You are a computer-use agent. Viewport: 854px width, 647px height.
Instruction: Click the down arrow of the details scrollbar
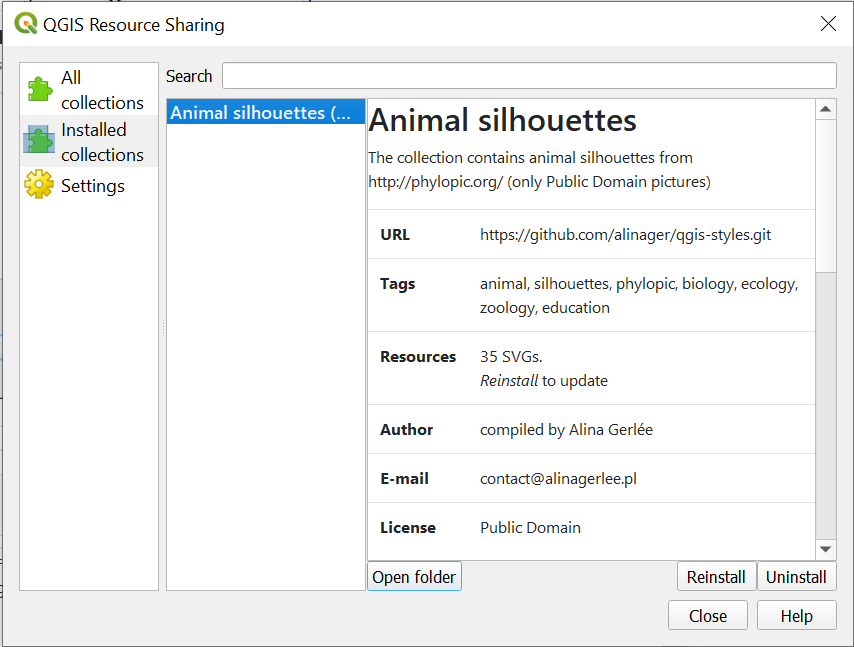coord(827,548)
